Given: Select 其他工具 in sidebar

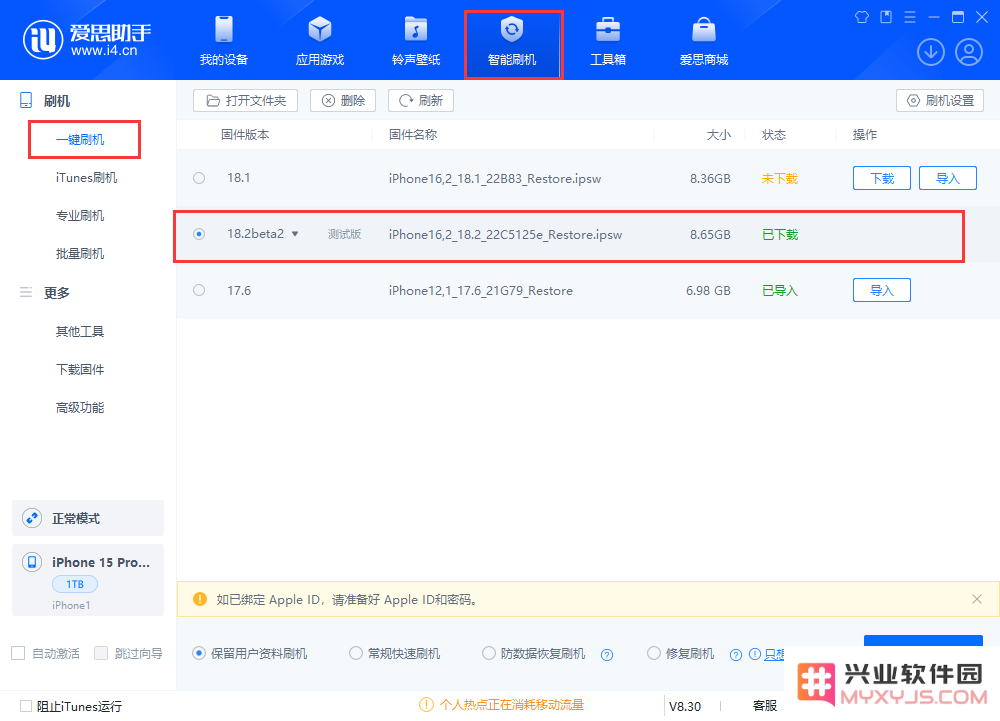Looking at the screenshot, I should tap(80, 331).
